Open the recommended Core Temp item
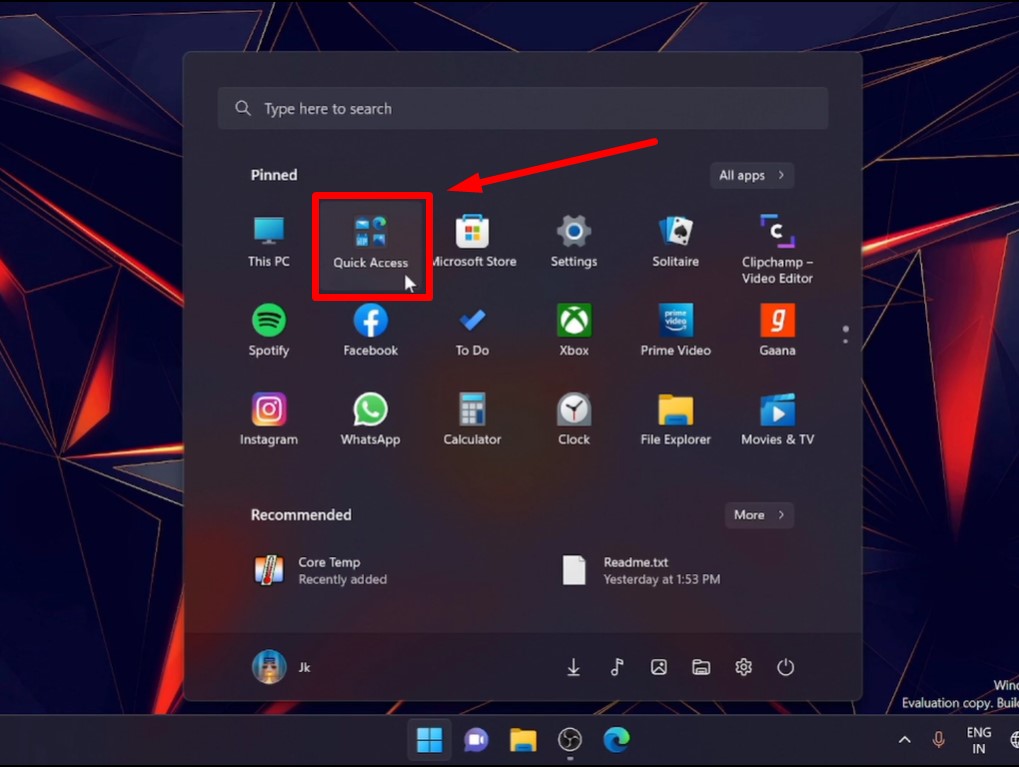The height and width of the screenshot is (767, 1019). point(321,571)
